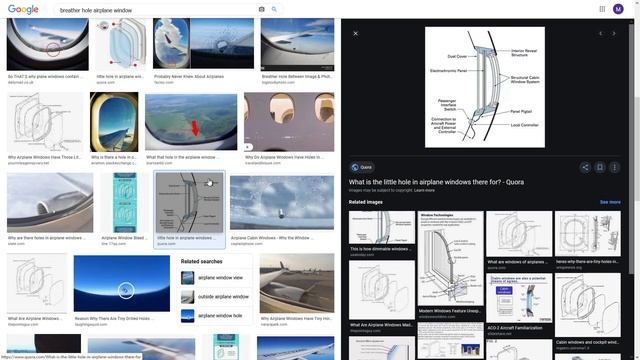Viewport: 640px width, 360px height.
Task: Select related search 'airplane window view'
Action: [x=215, y=278]
